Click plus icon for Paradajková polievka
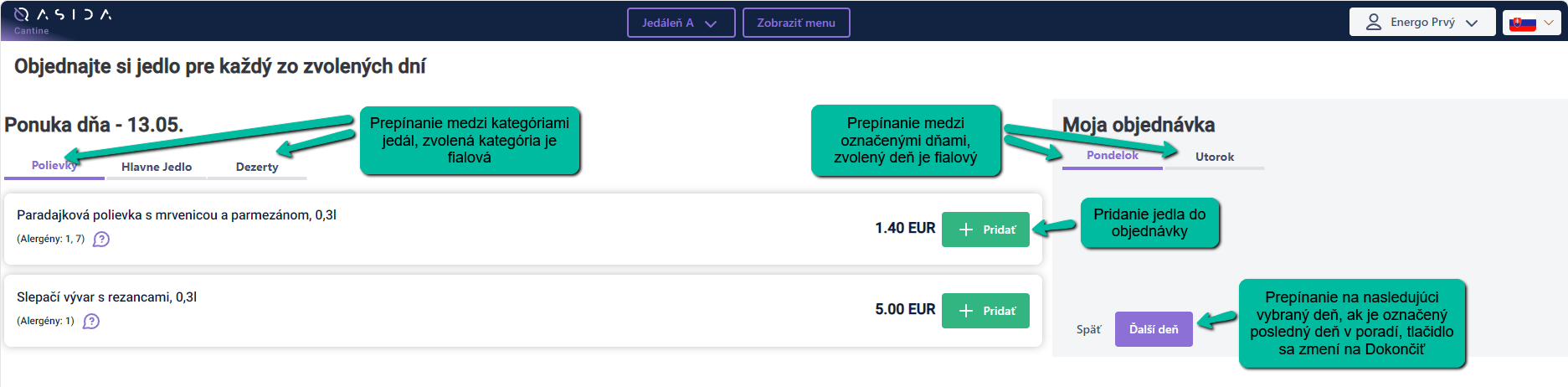 tap(966, 230)
